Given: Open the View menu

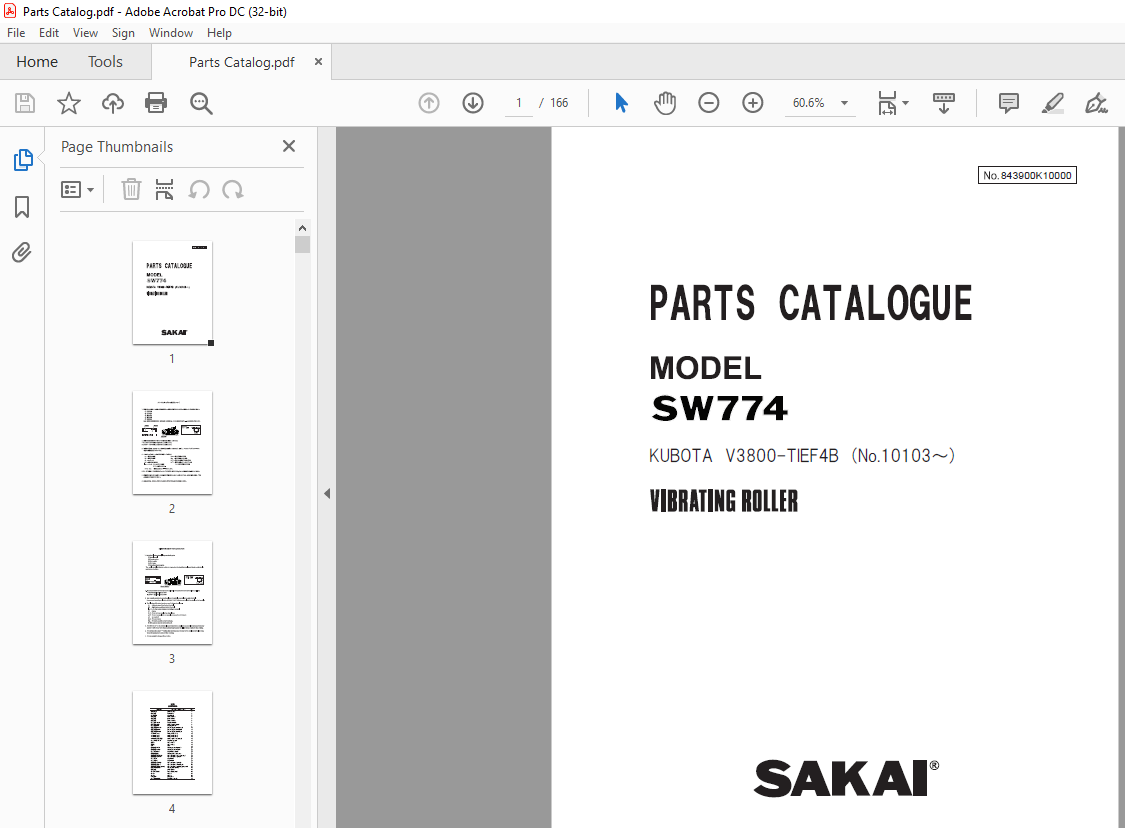Looking at the screenshot, I should click(x=85, y=33).
